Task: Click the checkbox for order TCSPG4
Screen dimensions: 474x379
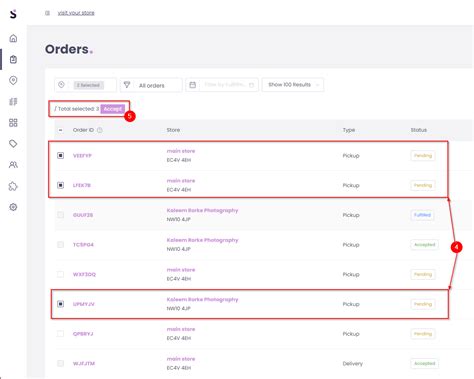Action: pos(60,244)
